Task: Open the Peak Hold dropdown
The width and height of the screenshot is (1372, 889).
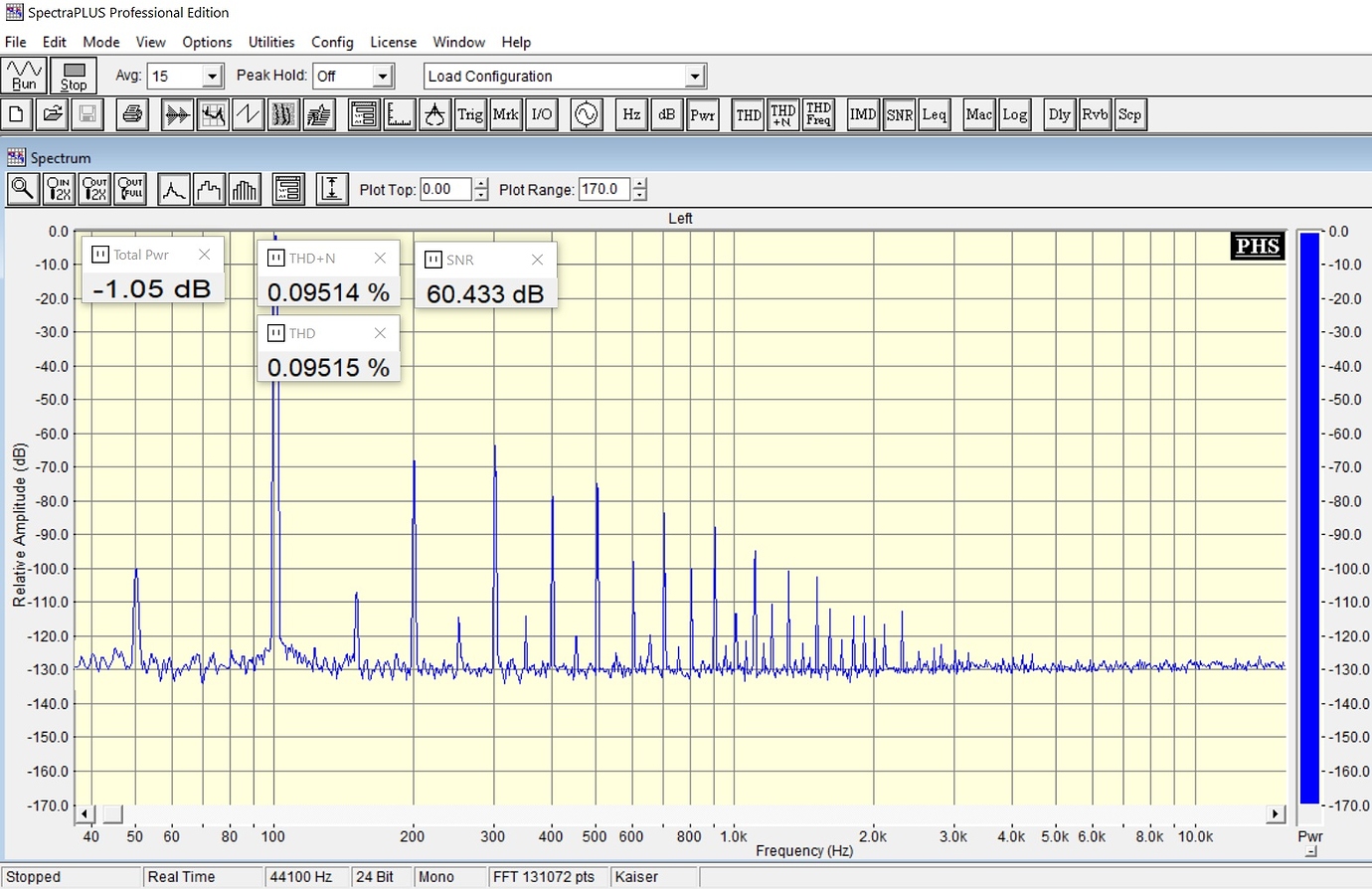Action: [383, 77]
